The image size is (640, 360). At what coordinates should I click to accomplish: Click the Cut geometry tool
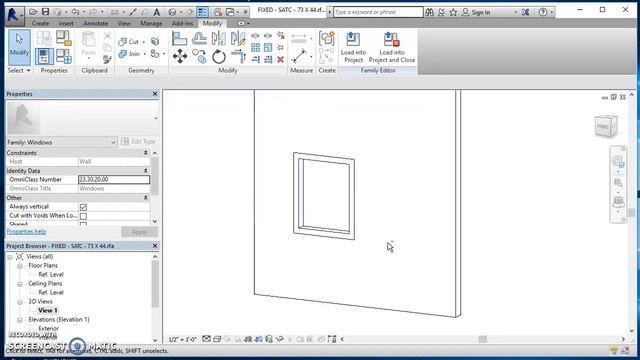[x=128, y=42]
